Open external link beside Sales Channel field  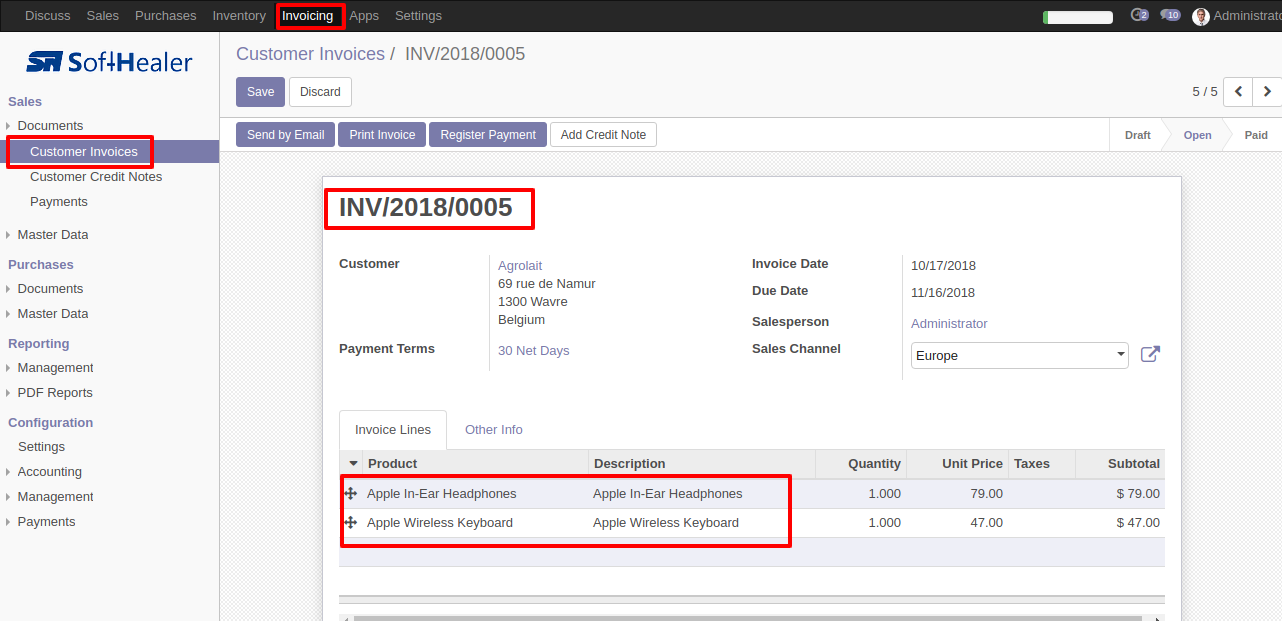click(1150, 354)
